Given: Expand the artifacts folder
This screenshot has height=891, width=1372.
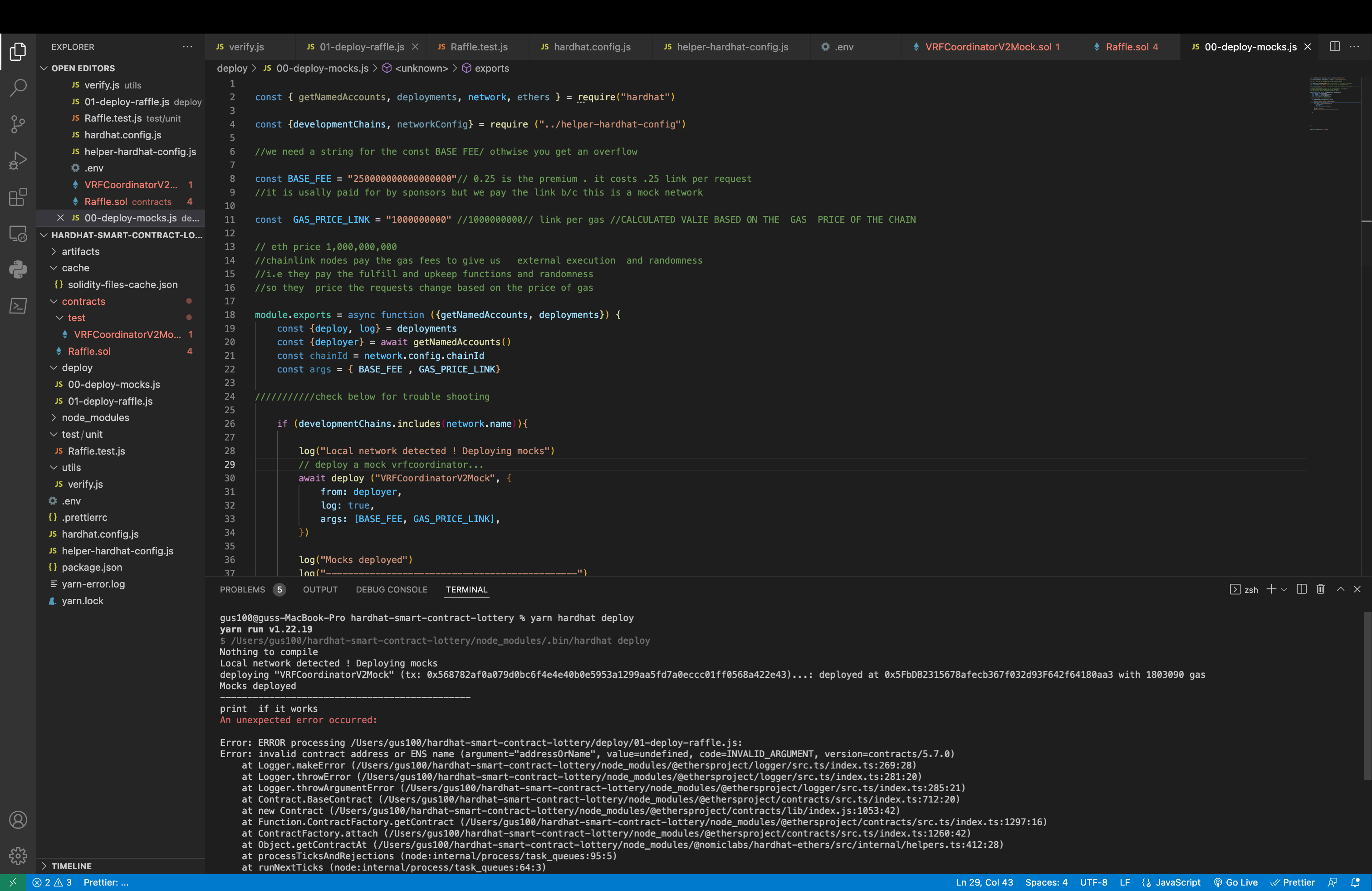Looking at the screenshot, I should (121, 251).
